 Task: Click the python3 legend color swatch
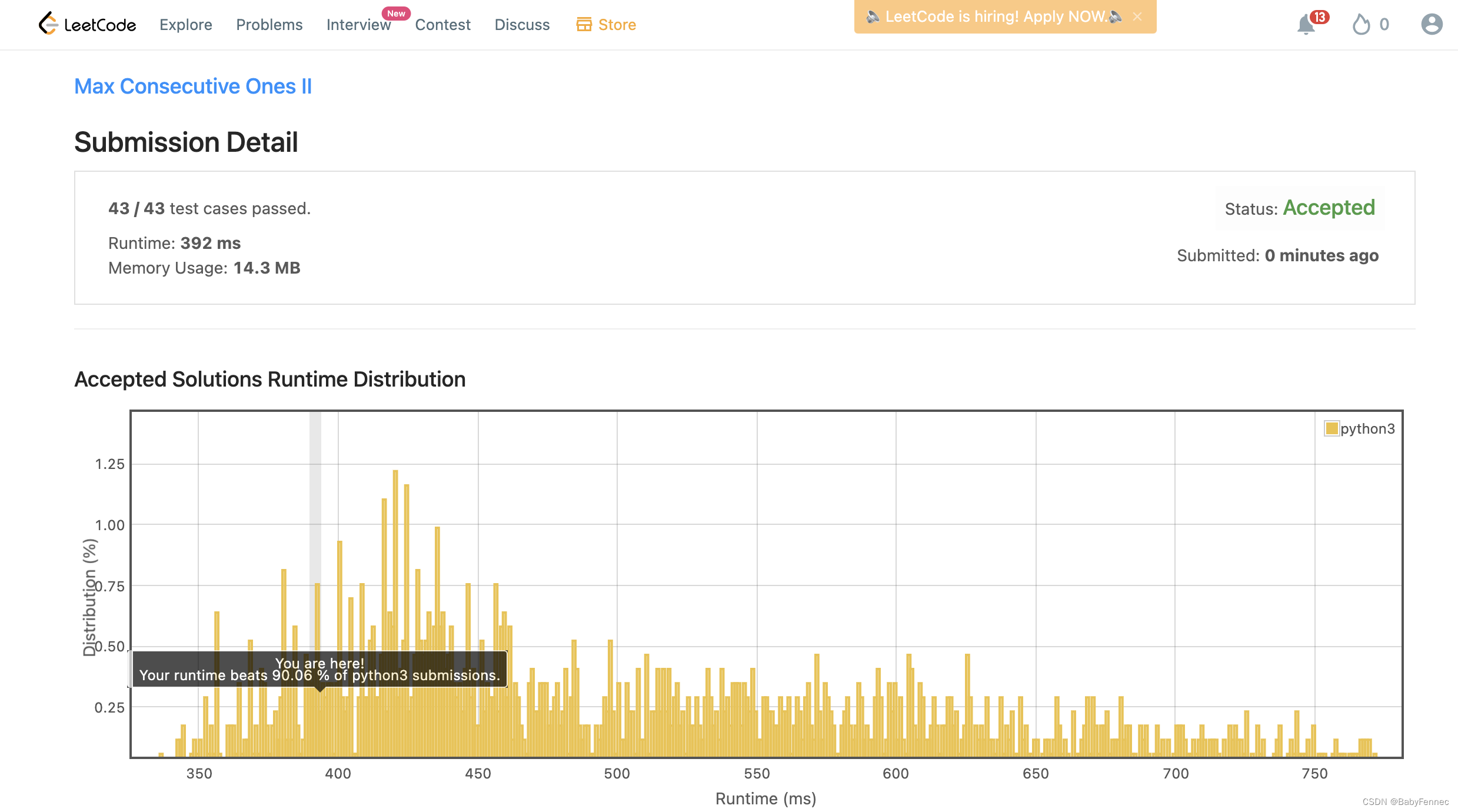(x=1331, y=428)
